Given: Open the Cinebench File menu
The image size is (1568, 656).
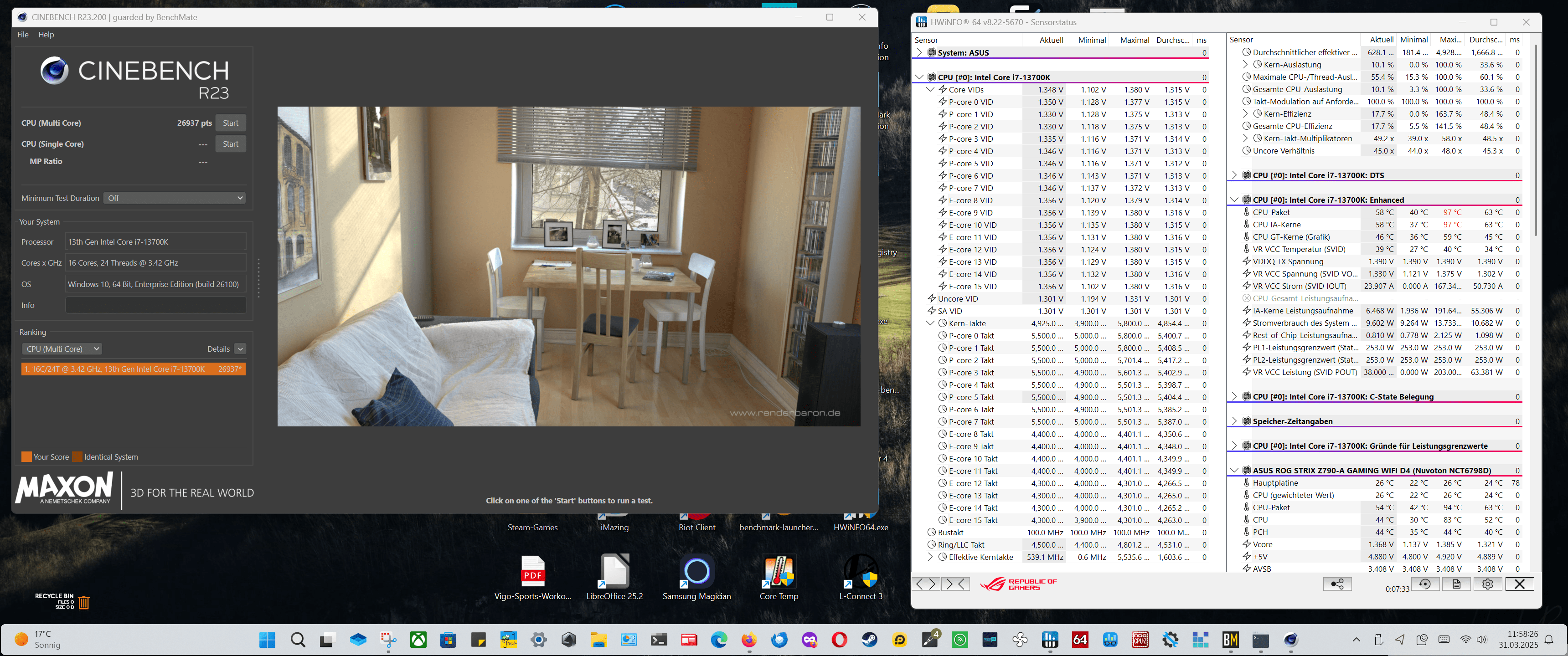Looking at the screenshot, I should tap(22, 35).
